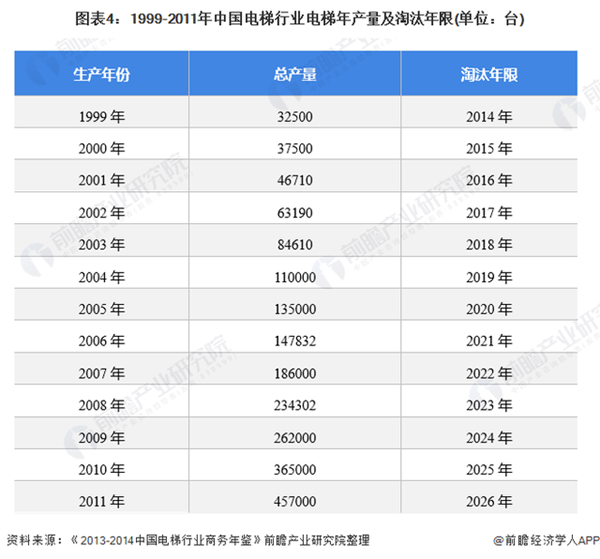Click the 1999 年 production year cell
Image resolution: width=600 pixels, height=559 pixels.
pos(102,116)
